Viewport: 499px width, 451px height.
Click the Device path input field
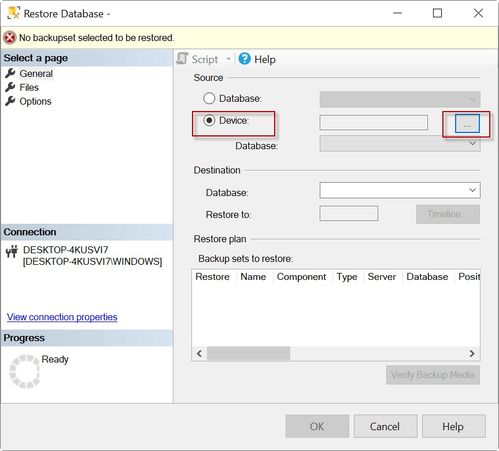pos(373,123)
